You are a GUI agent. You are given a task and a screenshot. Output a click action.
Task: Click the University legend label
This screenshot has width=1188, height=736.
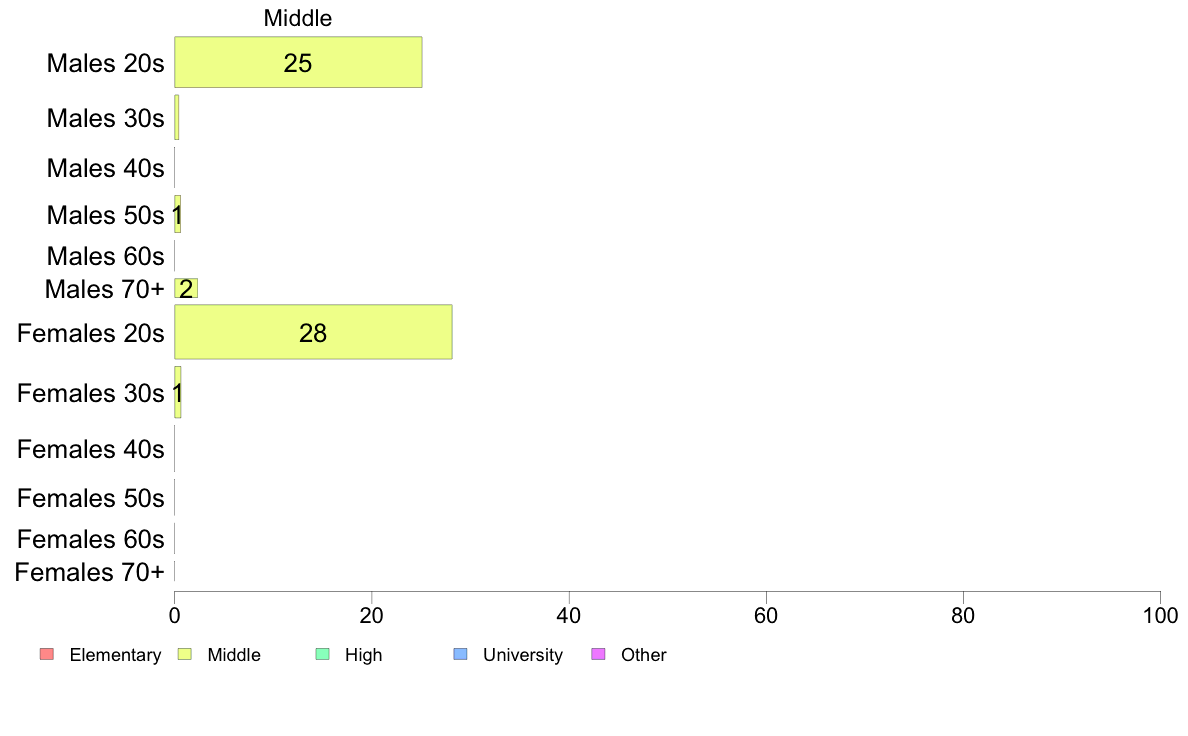(523, 655)
